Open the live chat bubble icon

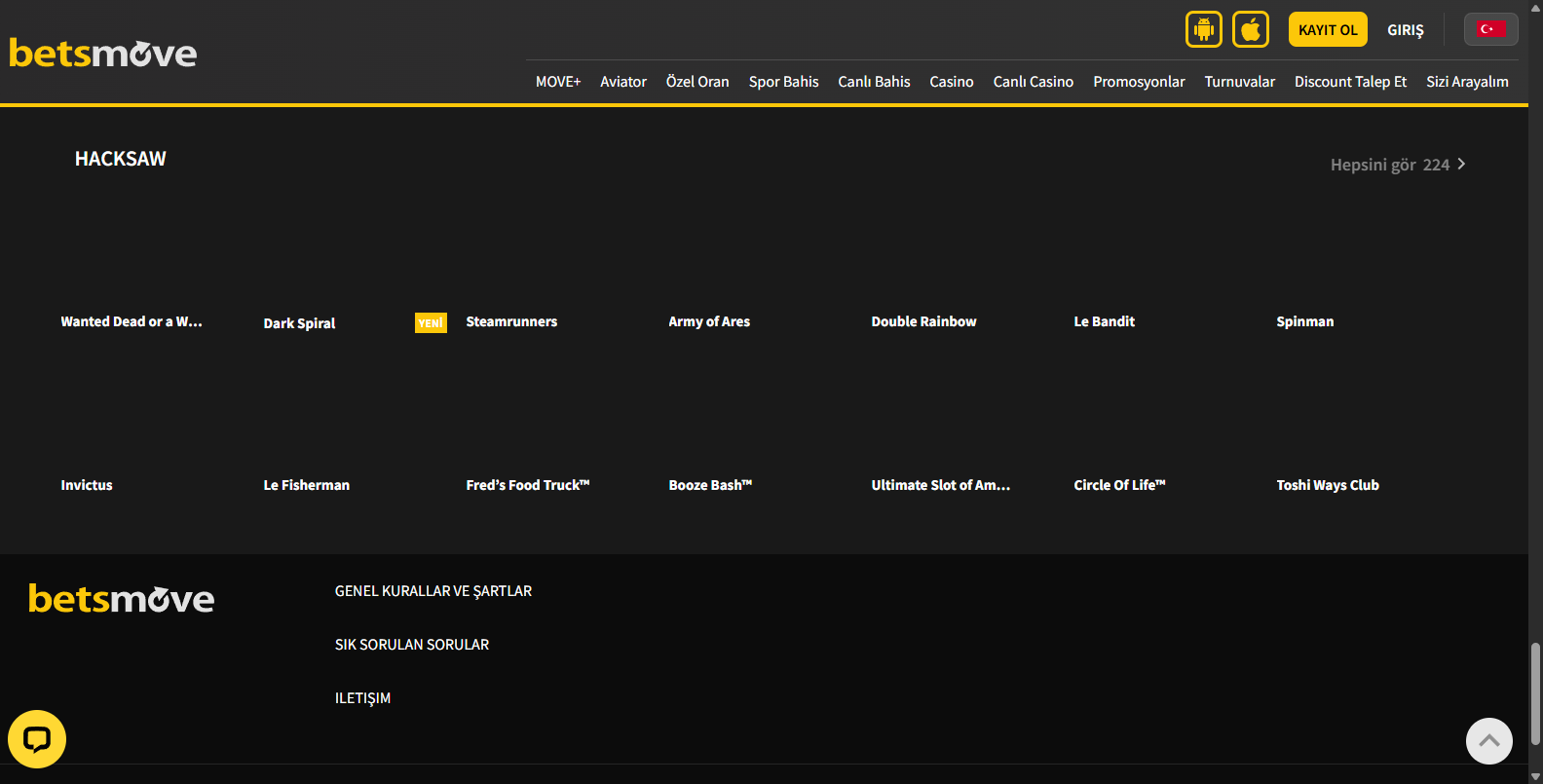point(37,739)
